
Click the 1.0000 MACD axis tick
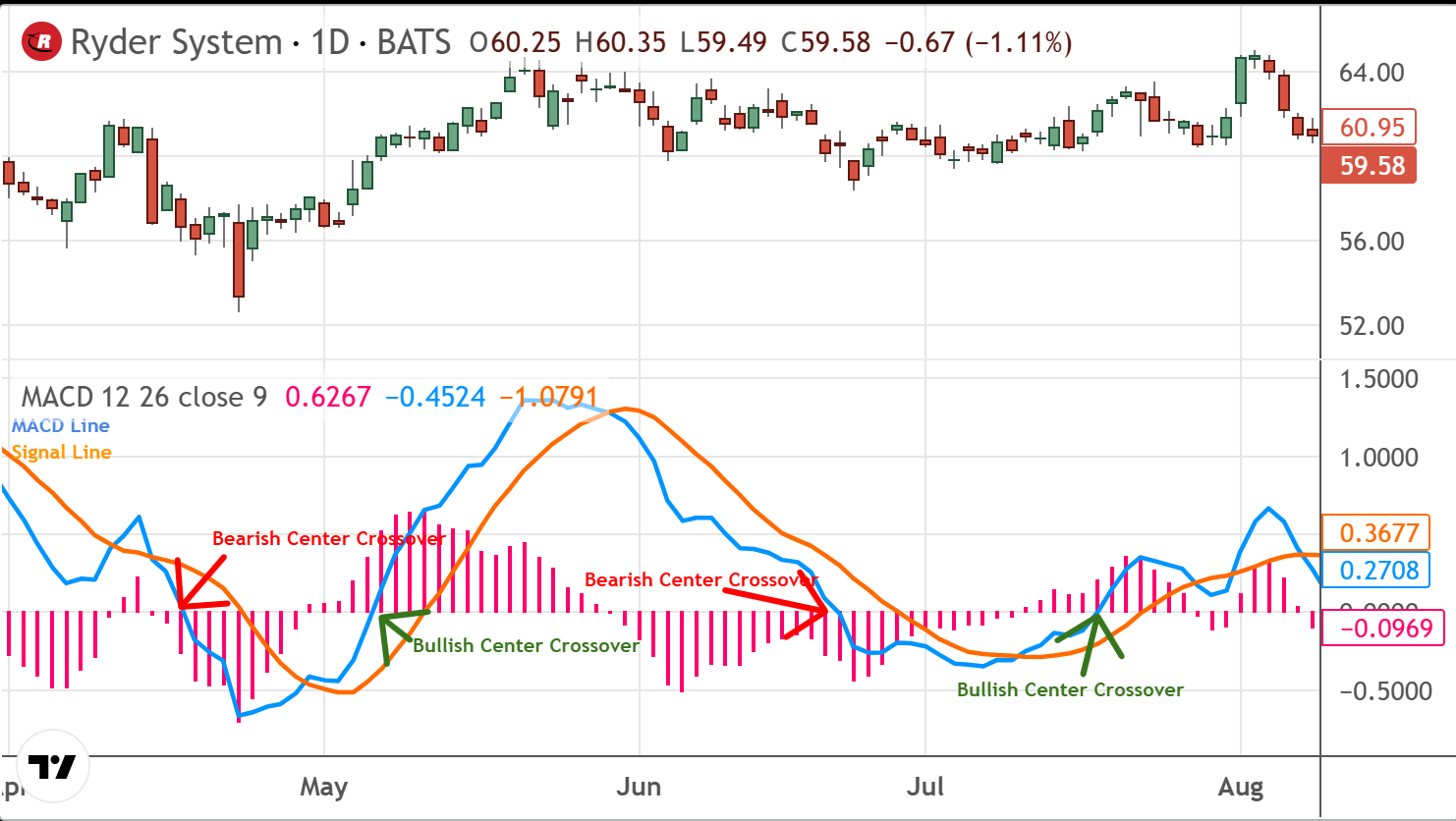tap(1379, 458)
